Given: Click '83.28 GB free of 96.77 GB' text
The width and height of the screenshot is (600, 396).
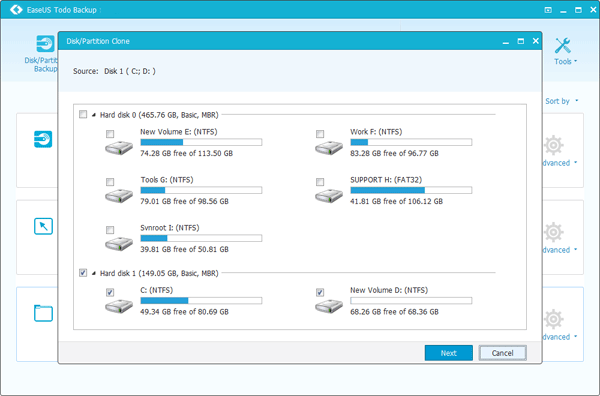Looking at the screenshot, I should click(394, 153).
